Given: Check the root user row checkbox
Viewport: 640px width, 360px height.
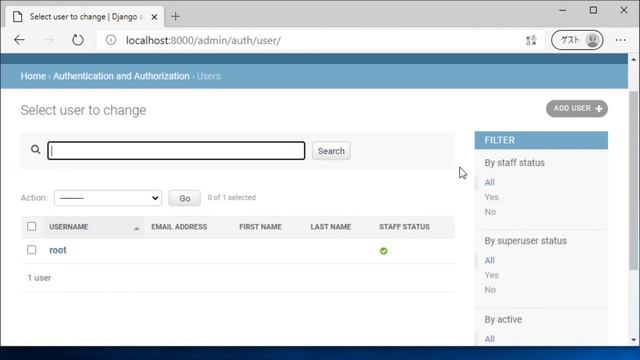Looking at the screenshot, I should tap(31, 250).
